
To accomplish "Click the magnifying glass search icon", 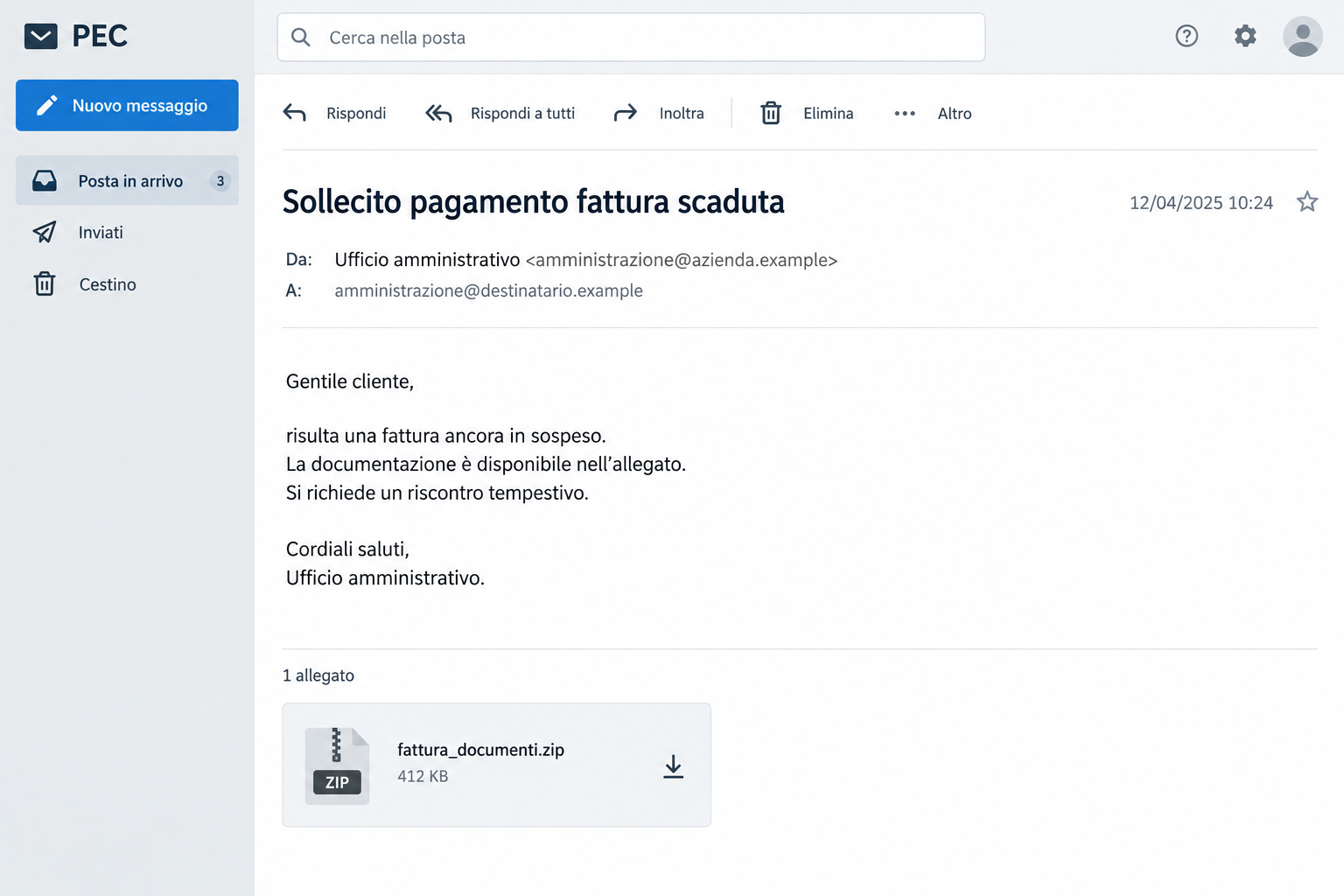I will tap(301, 38).
